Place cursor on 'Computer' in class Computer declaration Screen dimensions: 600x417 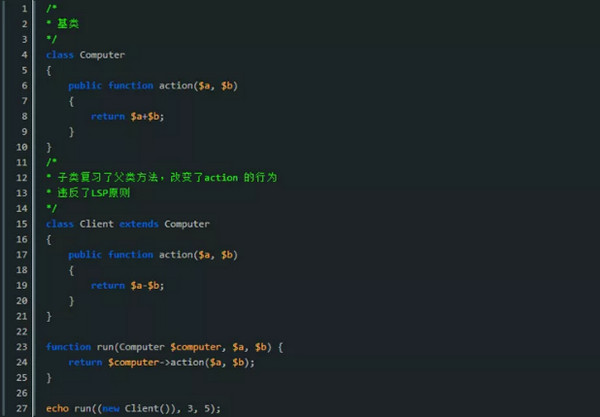pos(102,55)
